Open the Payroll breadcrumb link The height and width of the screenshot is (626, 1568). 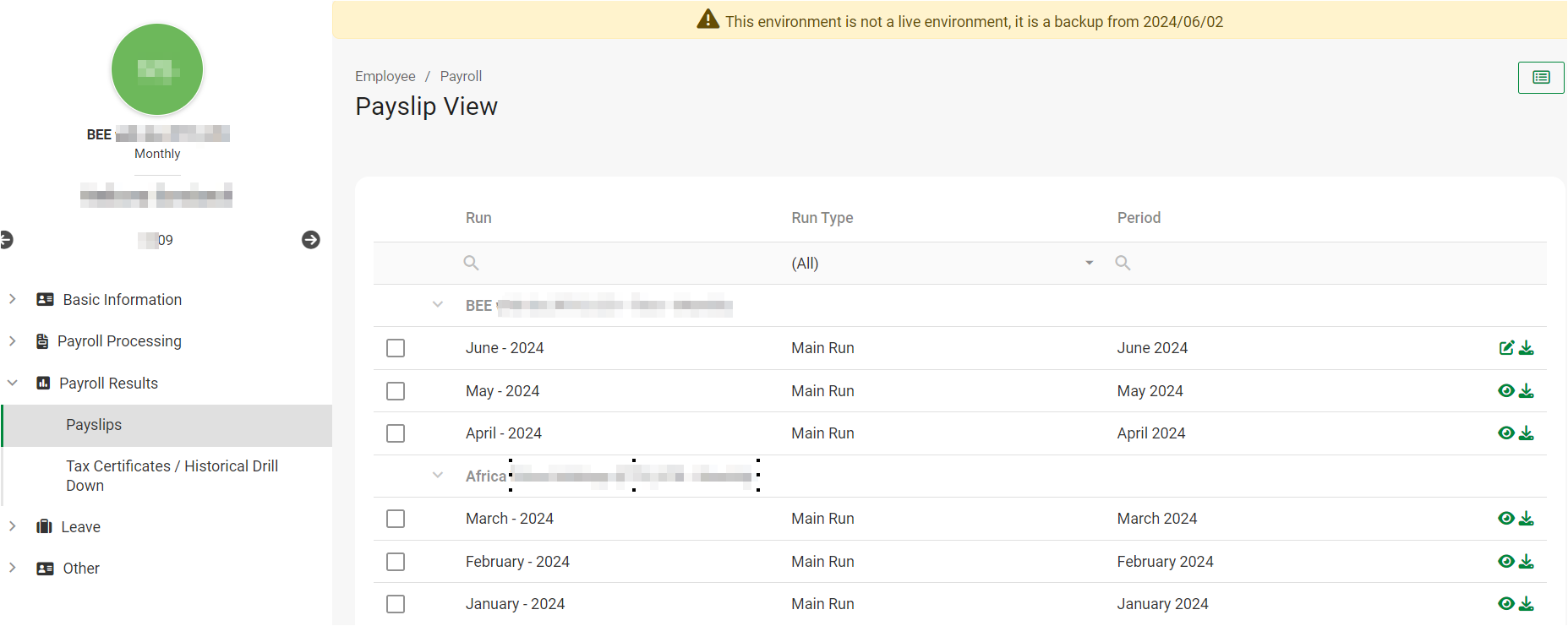tap(461, 76)
